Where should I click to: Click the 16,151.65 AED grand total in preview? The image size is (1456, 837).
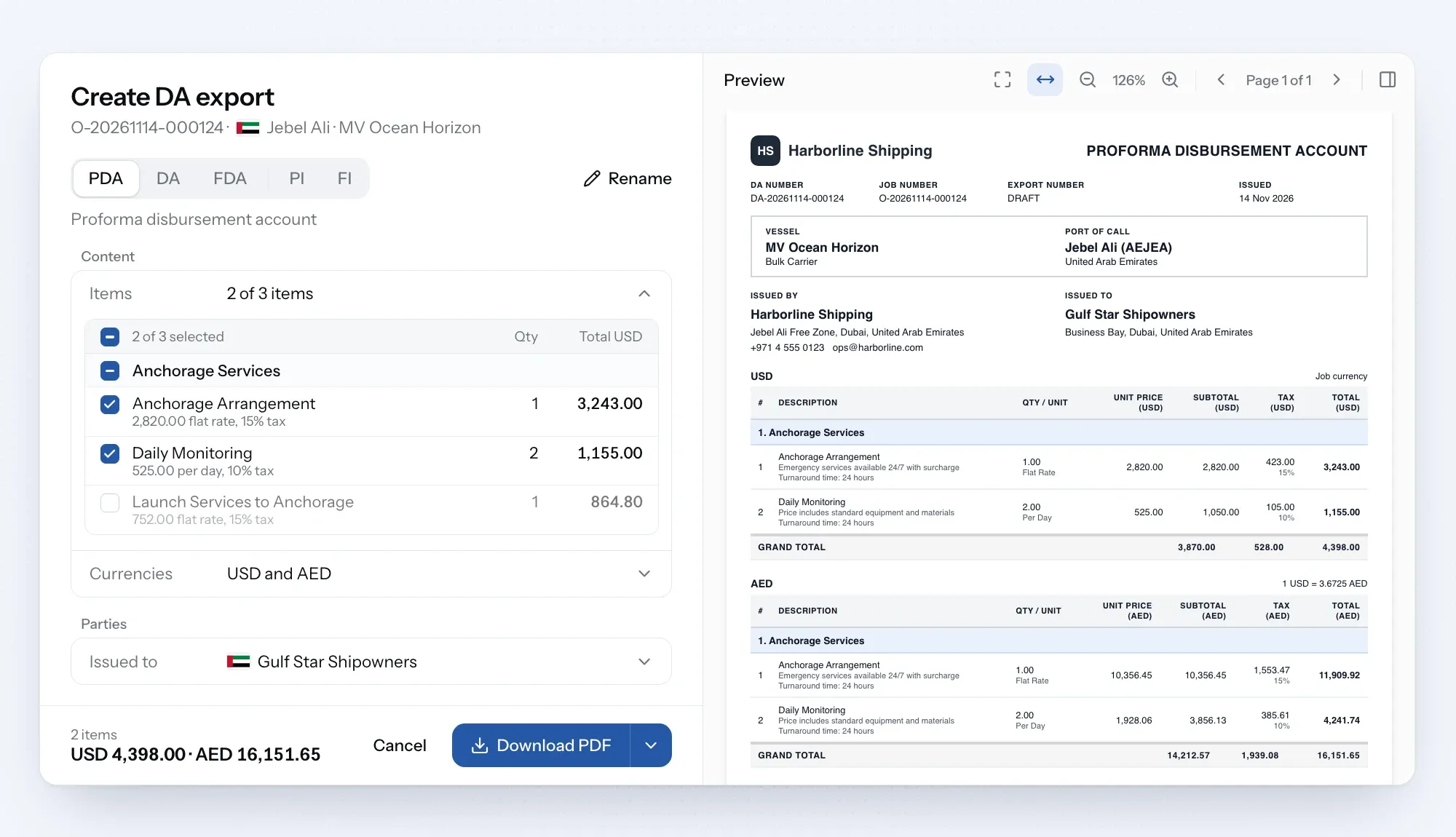point(1338,755)
